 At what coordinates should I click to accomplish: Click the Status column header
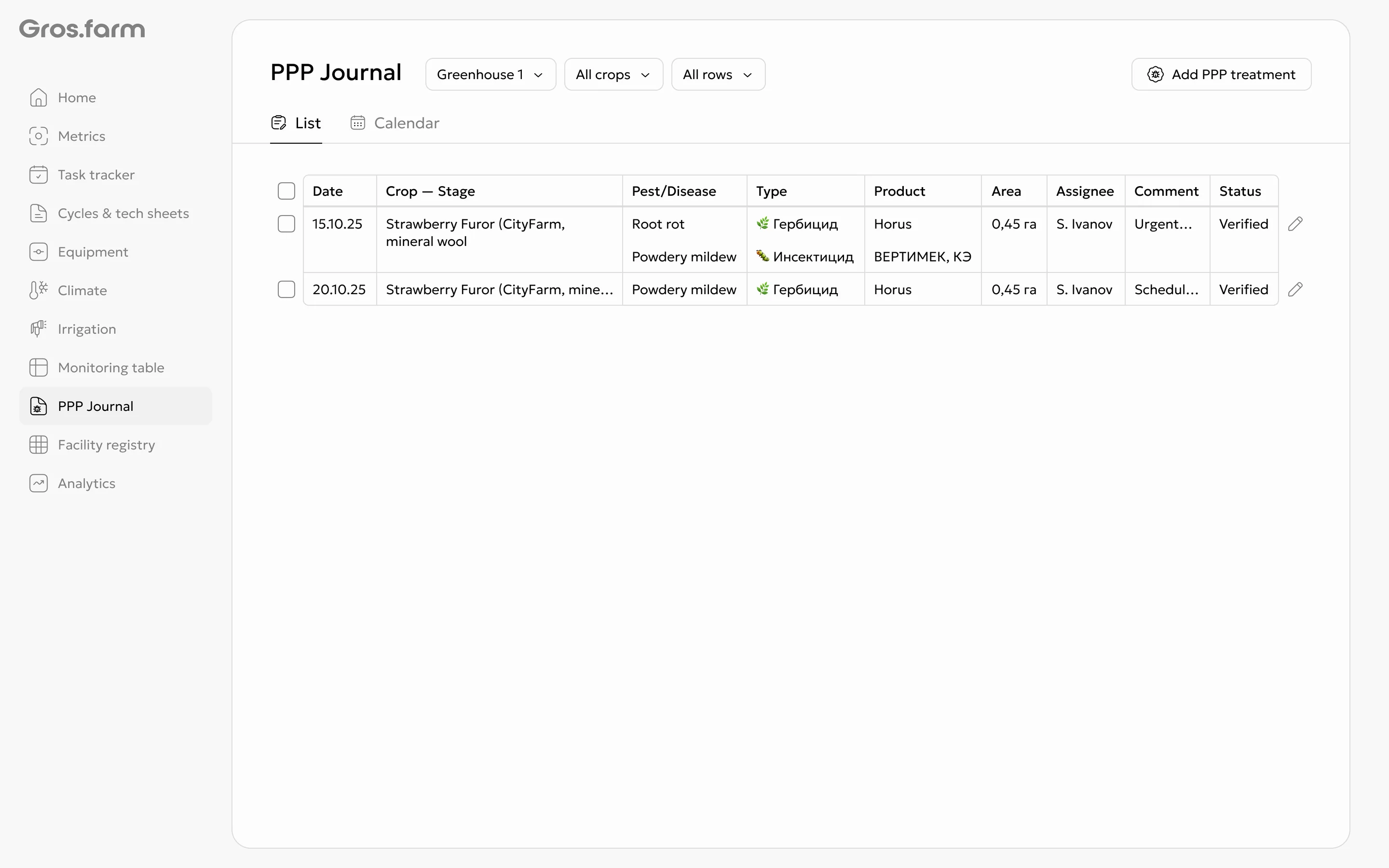[x=1244, y=191]
